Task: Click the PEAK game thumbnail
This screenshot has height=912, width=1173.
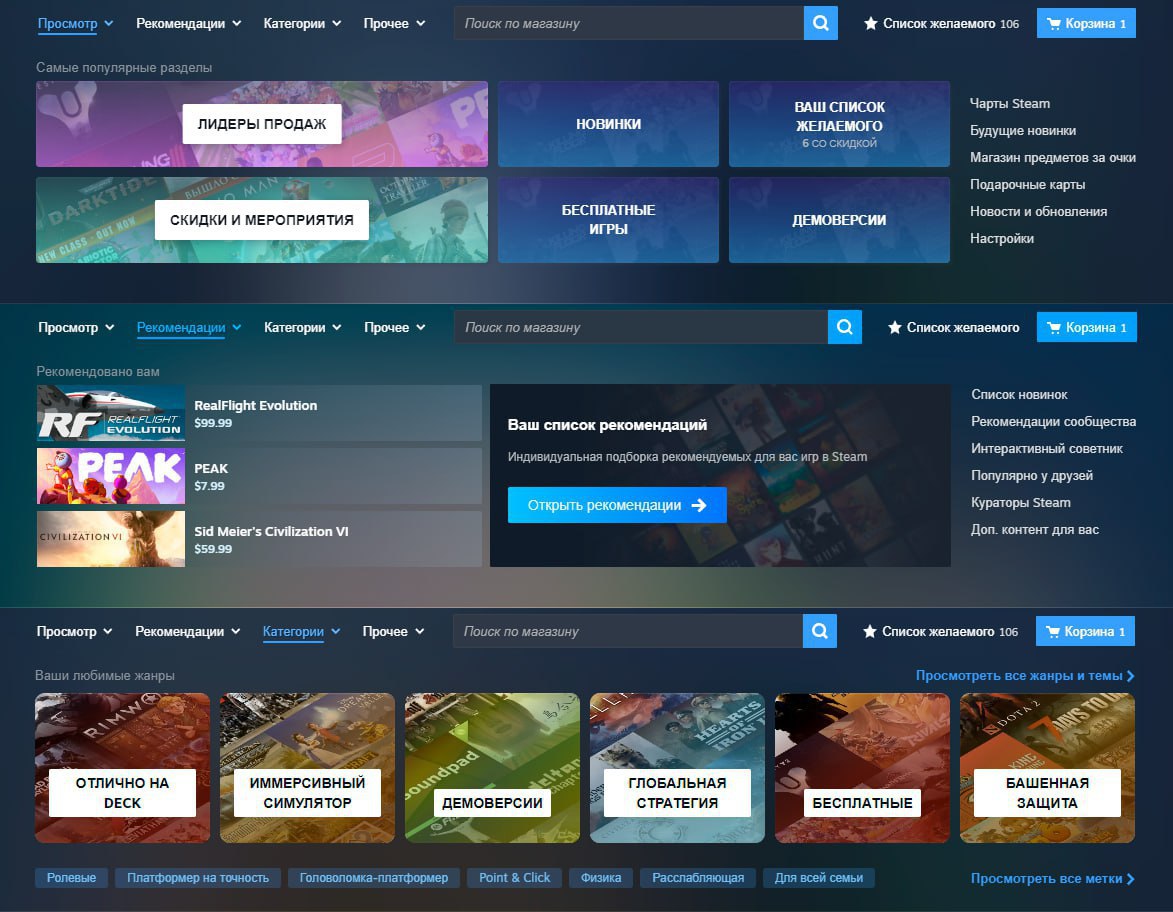Action: click(111, 476)
